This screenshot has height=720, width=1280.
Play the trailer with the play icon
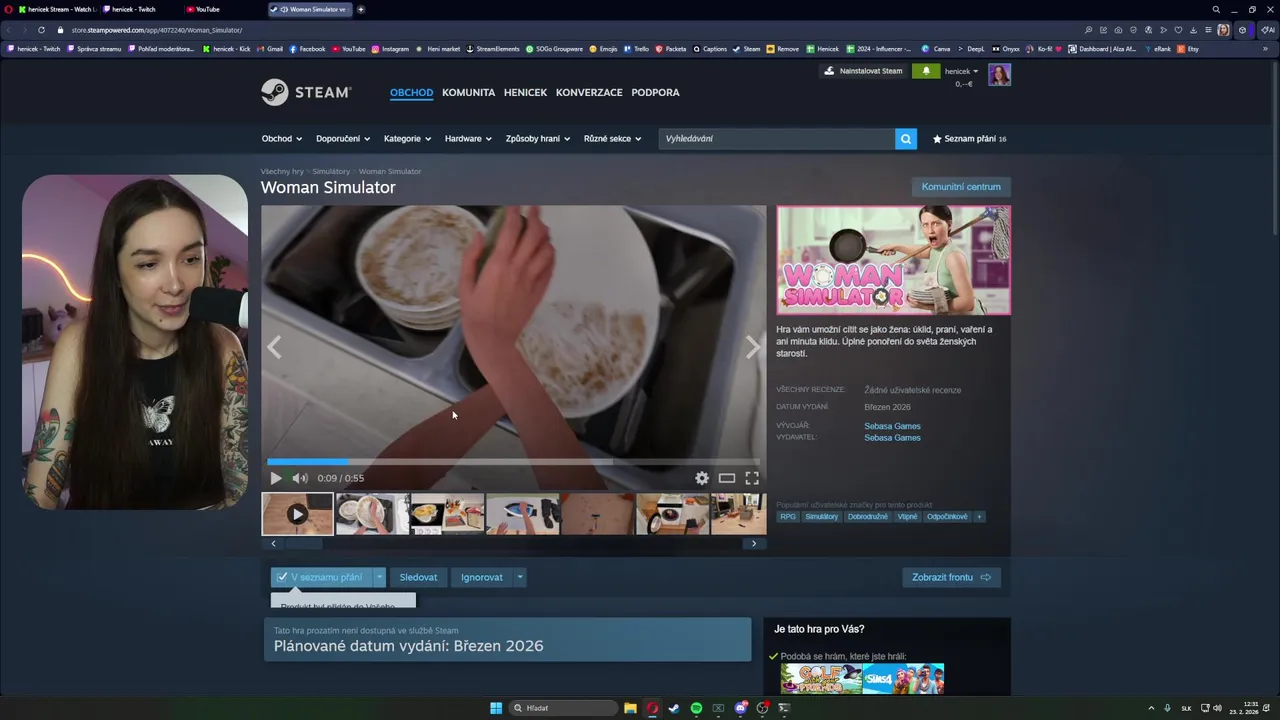[276, 478]
